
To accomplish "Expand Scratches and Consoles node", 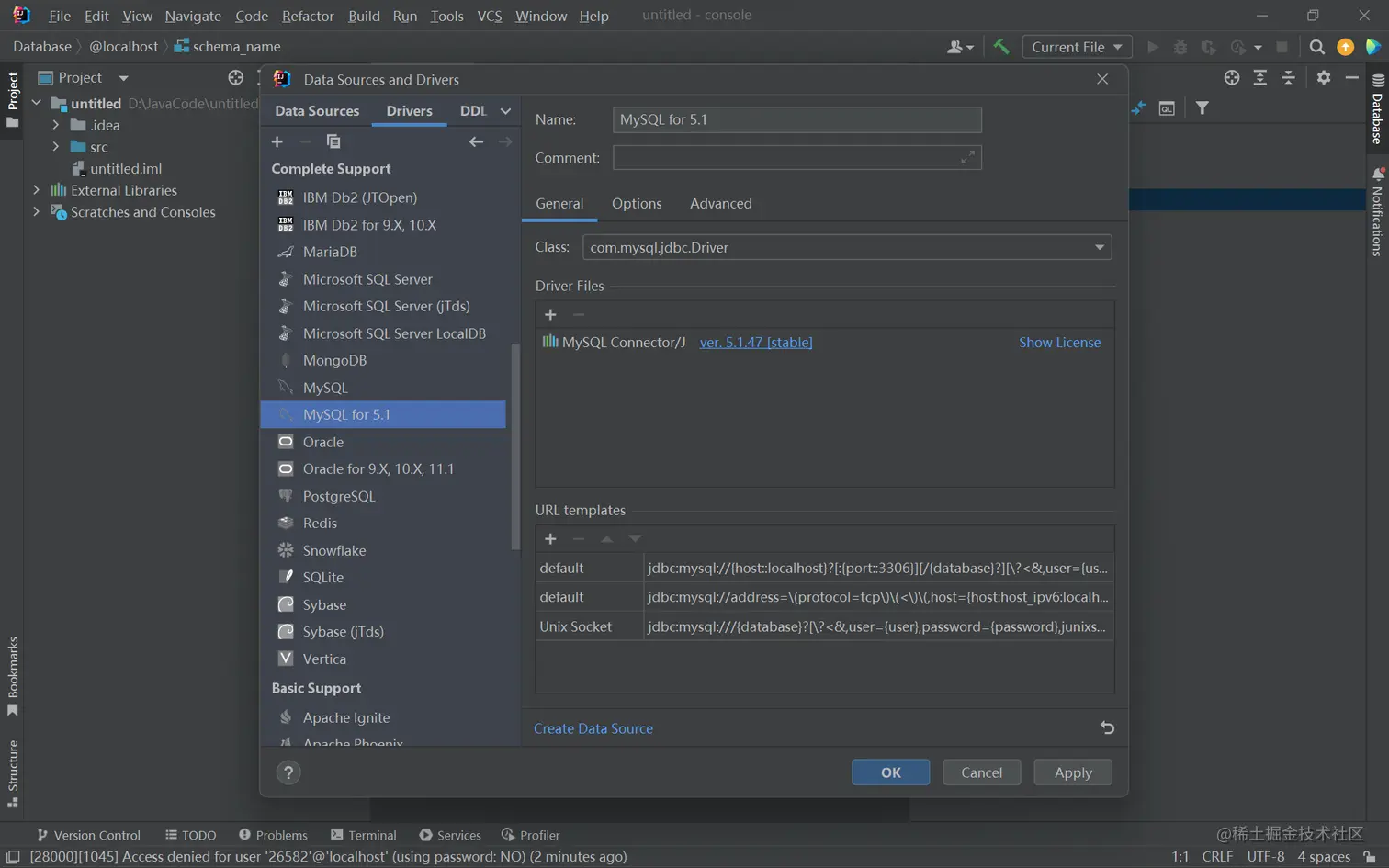I will pyautogui.click(x=37, y=212).
